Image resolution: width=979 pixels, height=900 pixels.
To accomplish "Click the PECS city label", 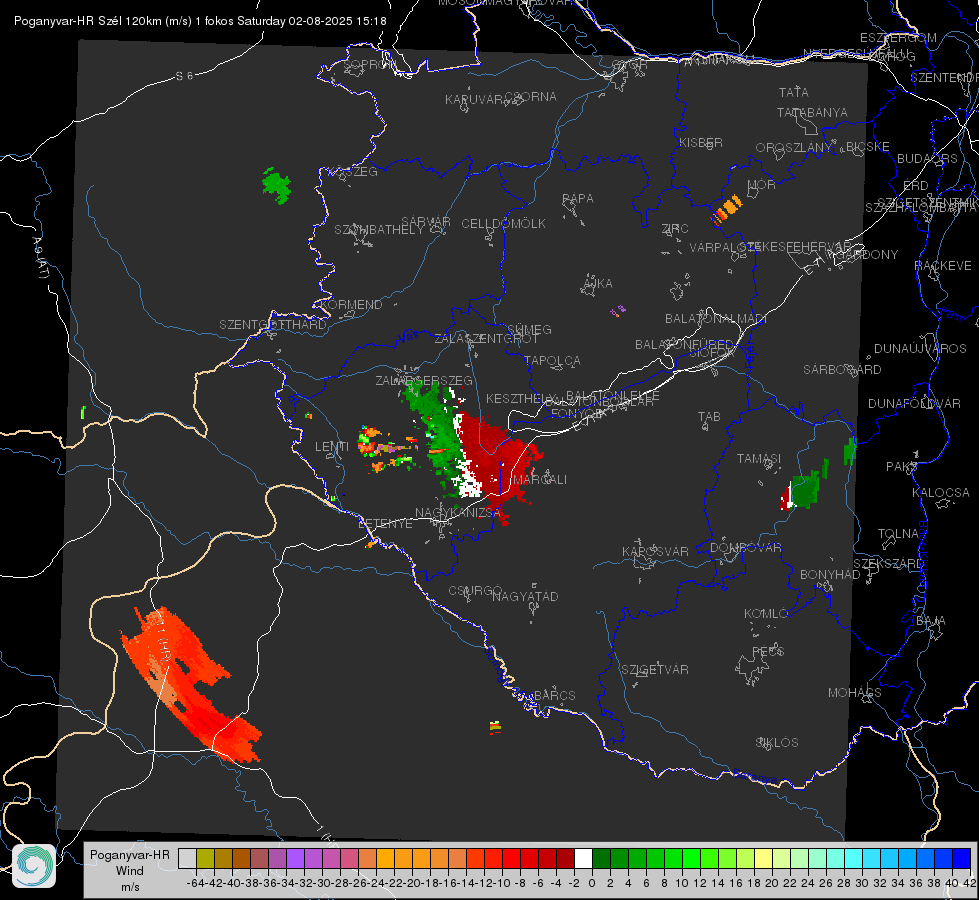I will pos(767,651).
